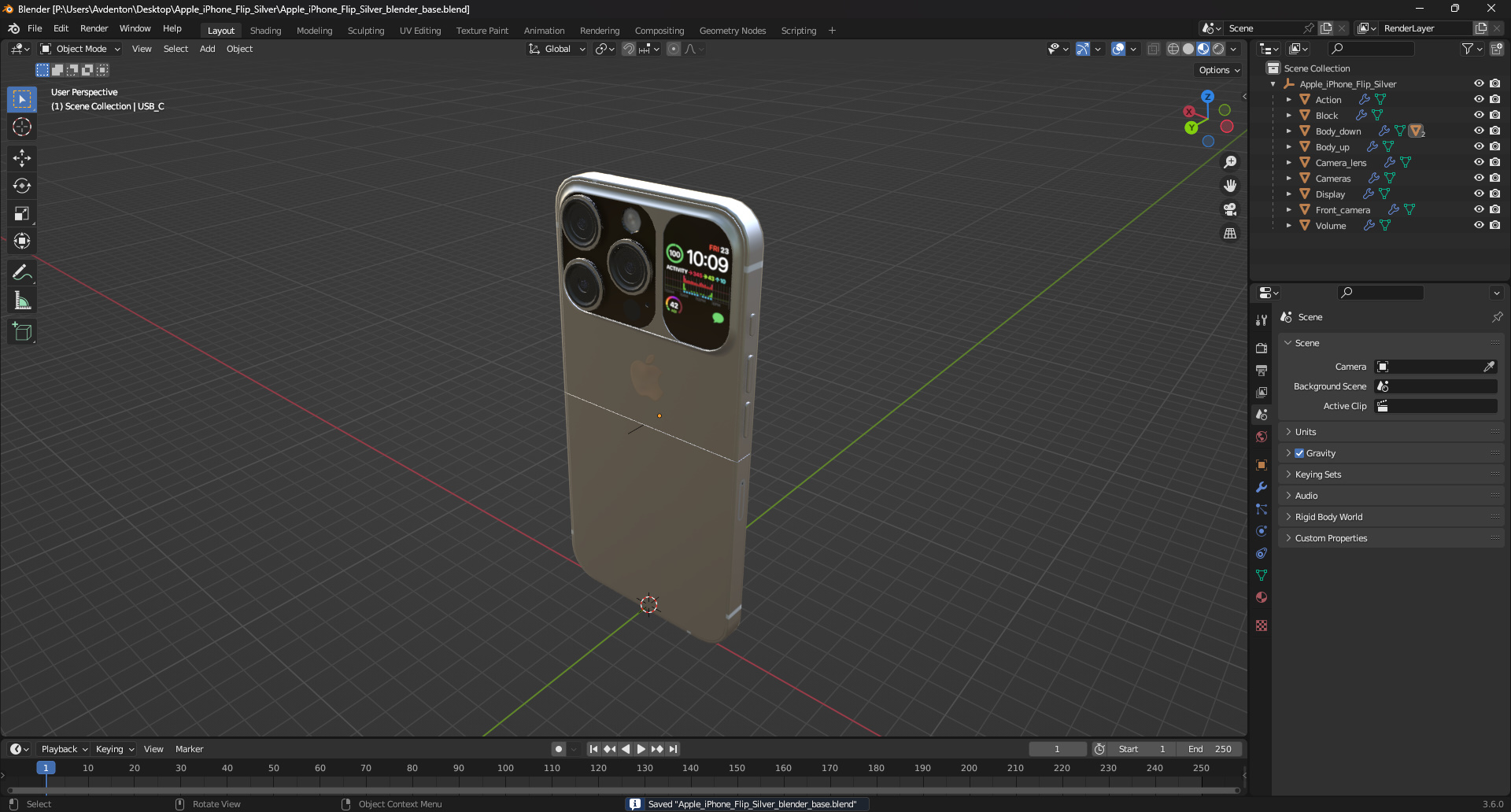The image size is (1511, 812).
Task: Open the Physics properties tab
Action: 1262,531
